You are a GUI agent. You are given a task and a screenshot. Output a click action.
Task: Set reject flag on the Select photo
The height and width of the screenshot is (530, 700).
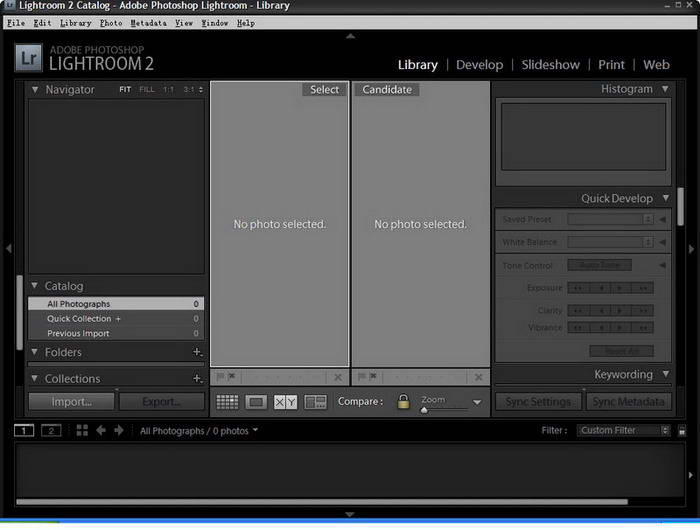pos(232,376)
